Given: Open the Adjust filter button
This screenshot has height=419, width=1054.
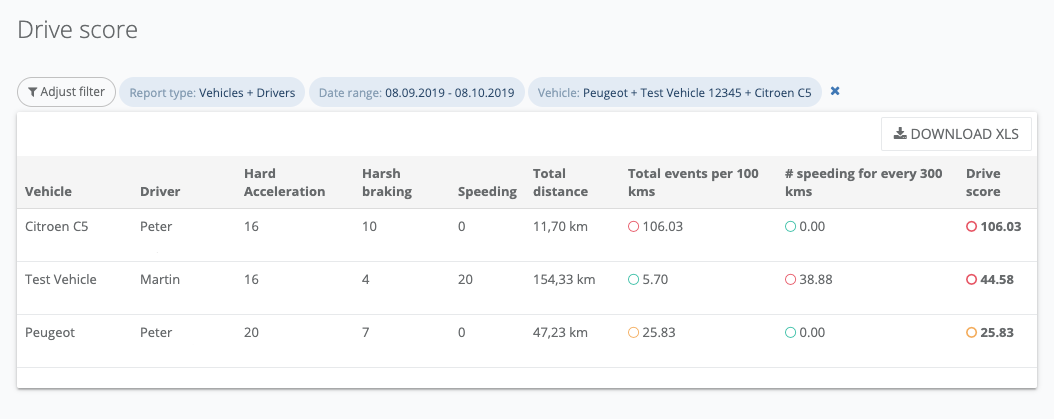Looking at the screenshot, I should pyautogui.click(x=67, y=92).
